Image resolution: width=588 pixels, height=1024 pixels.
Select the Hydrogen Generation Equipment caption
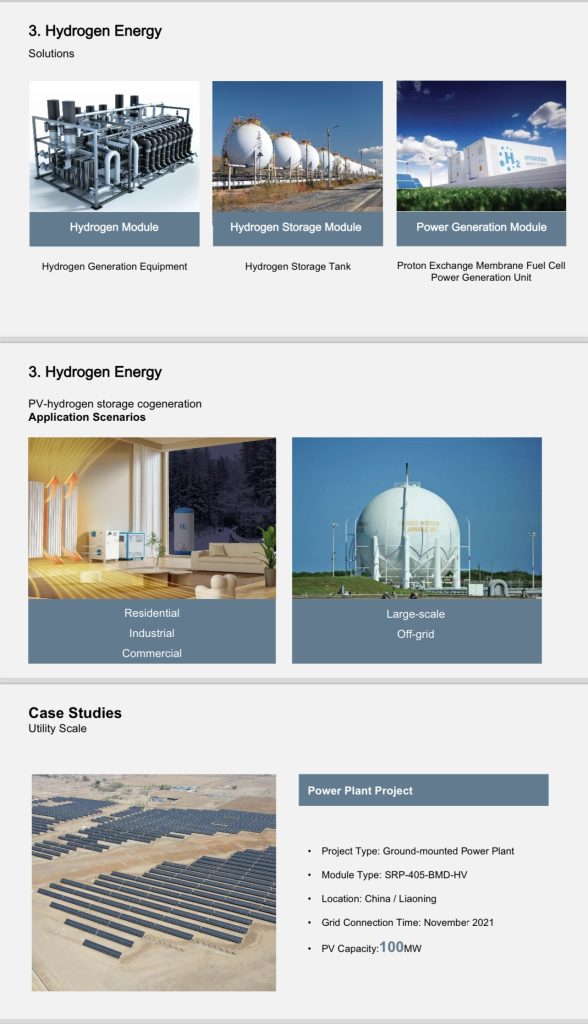(114, 266)
